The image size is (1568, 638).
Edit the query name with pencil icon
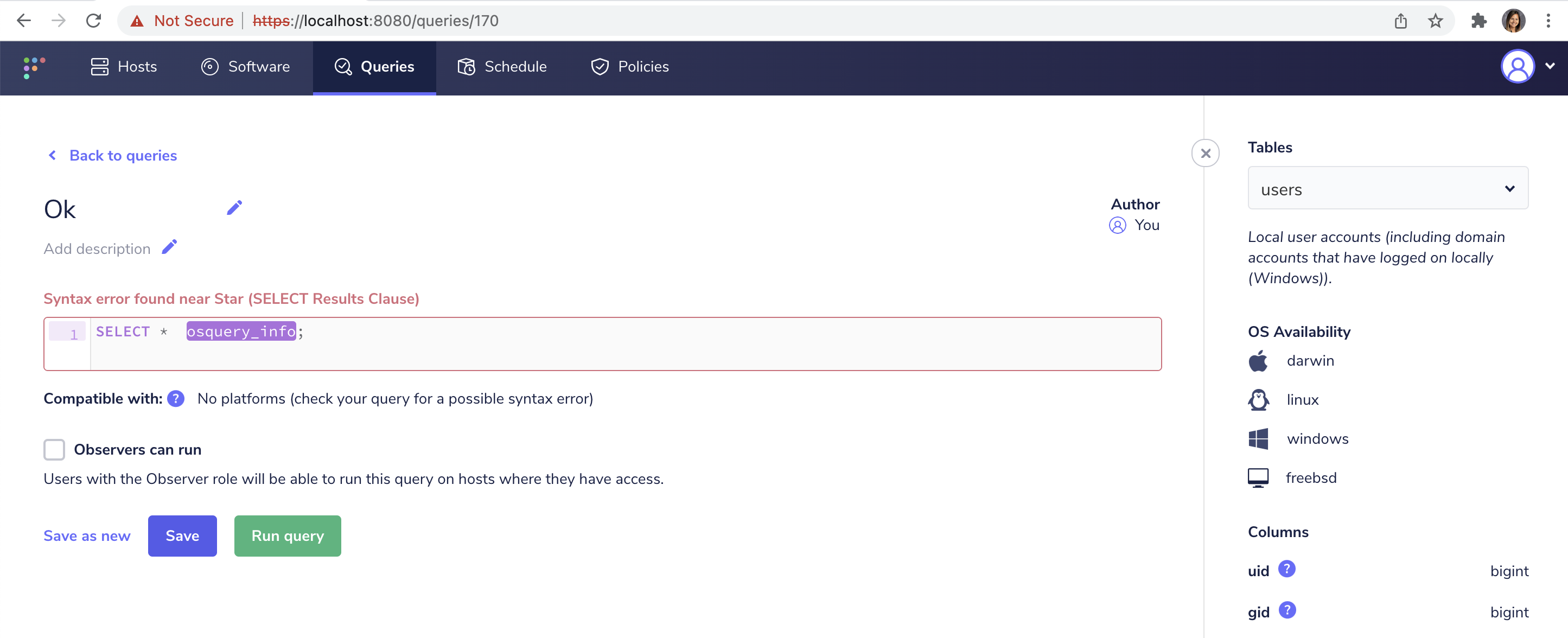pyautogui.click(x=234, y=208)
